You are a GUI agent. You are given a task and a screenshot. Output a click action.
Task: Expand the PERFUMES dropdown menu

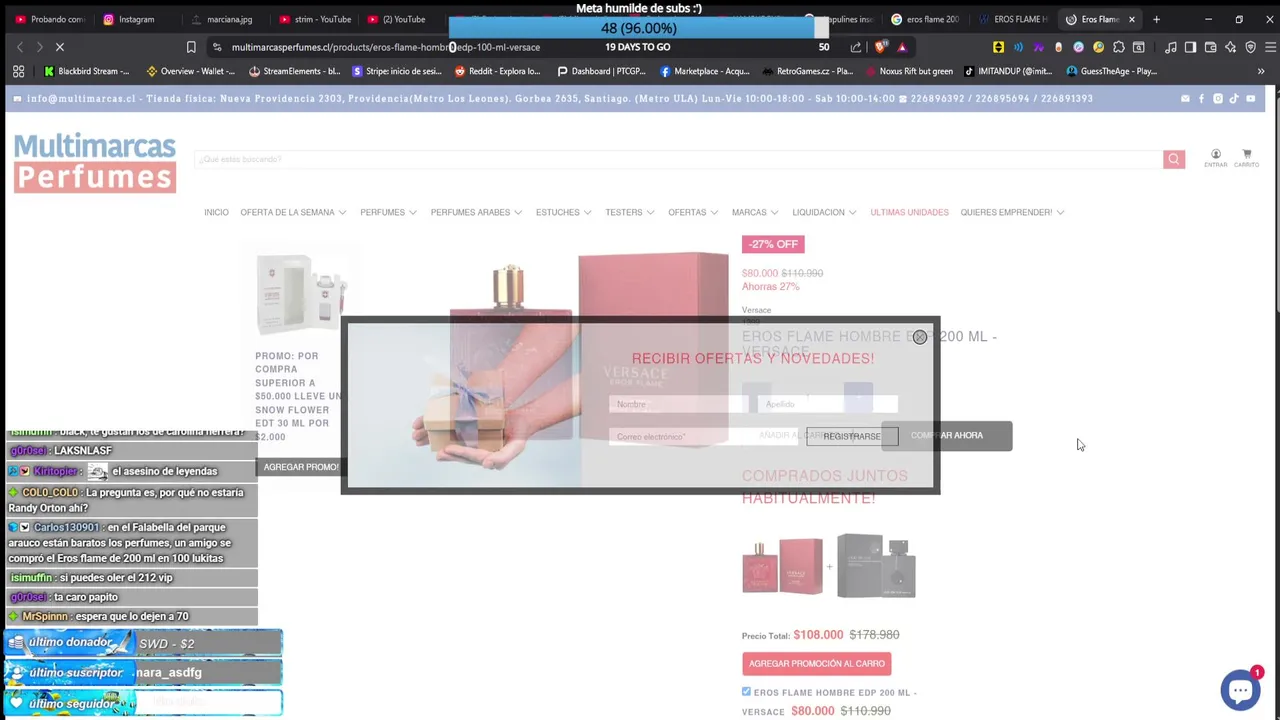[388, 212]
